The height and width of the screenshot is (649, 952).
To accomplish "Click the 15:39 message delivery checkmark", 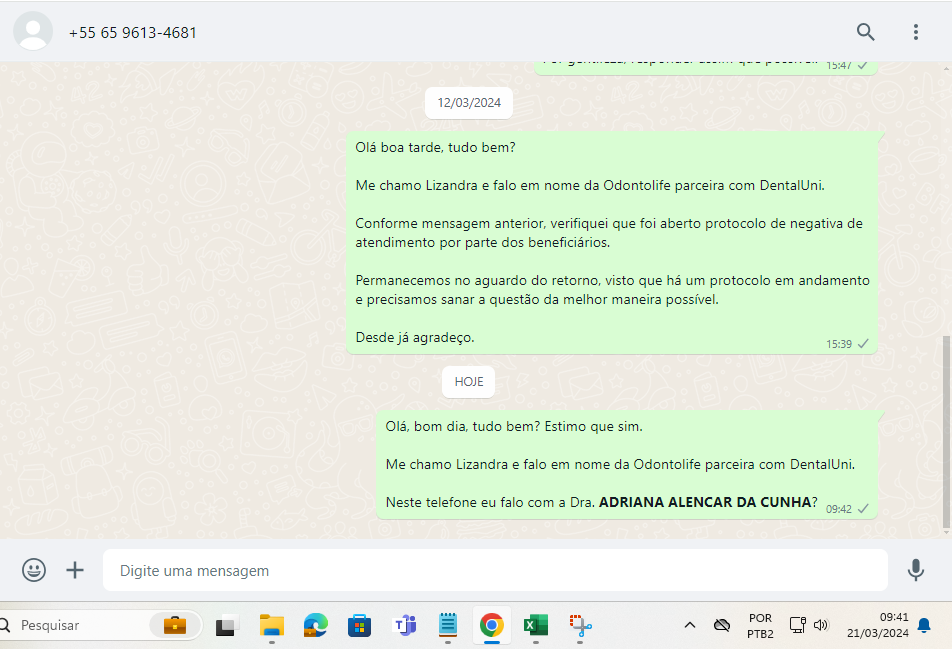I will pos(863,344).
